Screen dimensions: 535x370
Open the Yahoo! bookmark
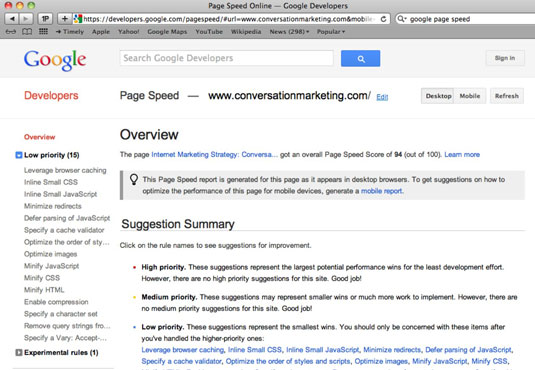[x=129, y=32]
